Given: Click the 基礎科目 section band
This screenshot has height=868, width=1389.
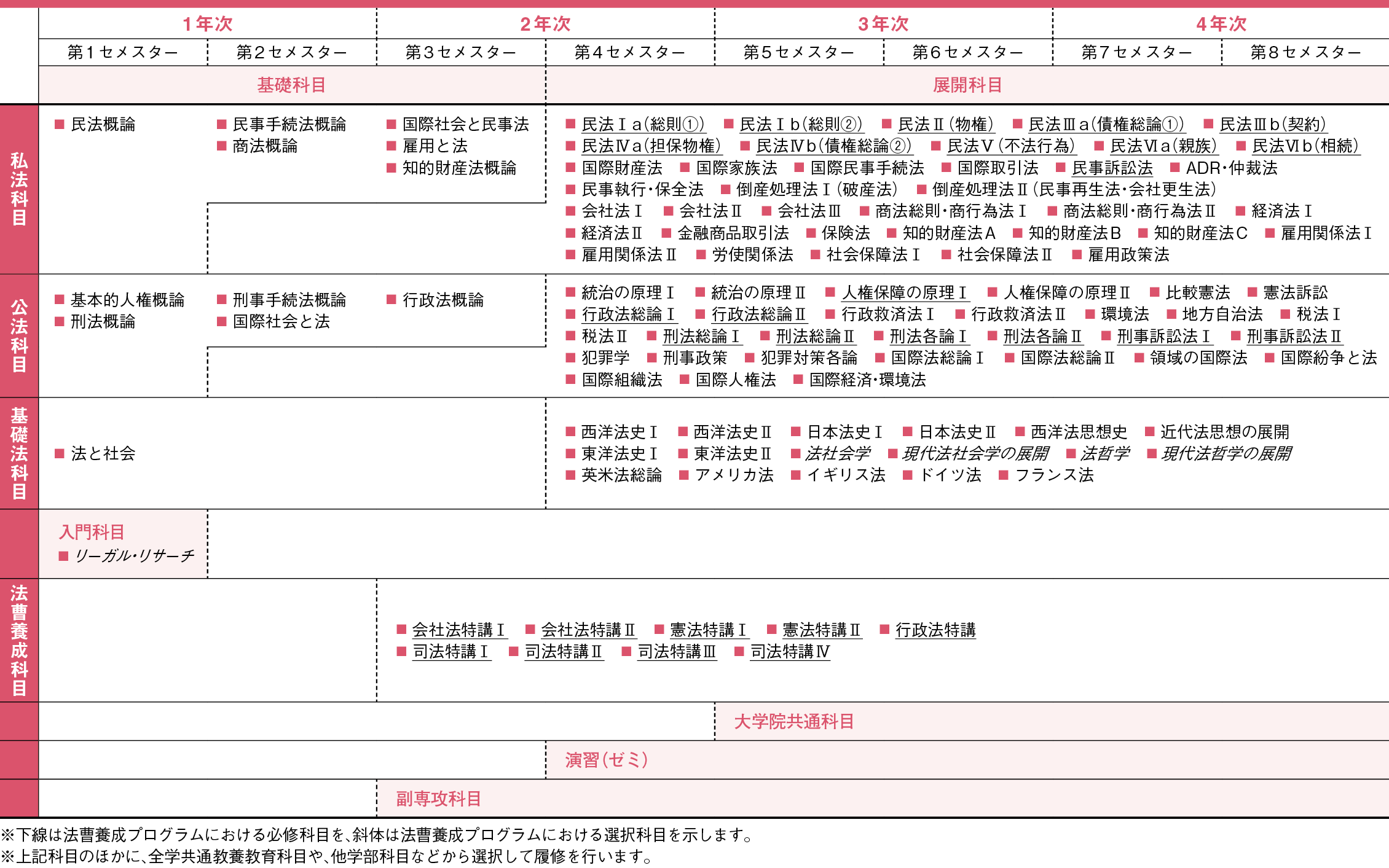Looking at the screenshot, I should 292,85.
